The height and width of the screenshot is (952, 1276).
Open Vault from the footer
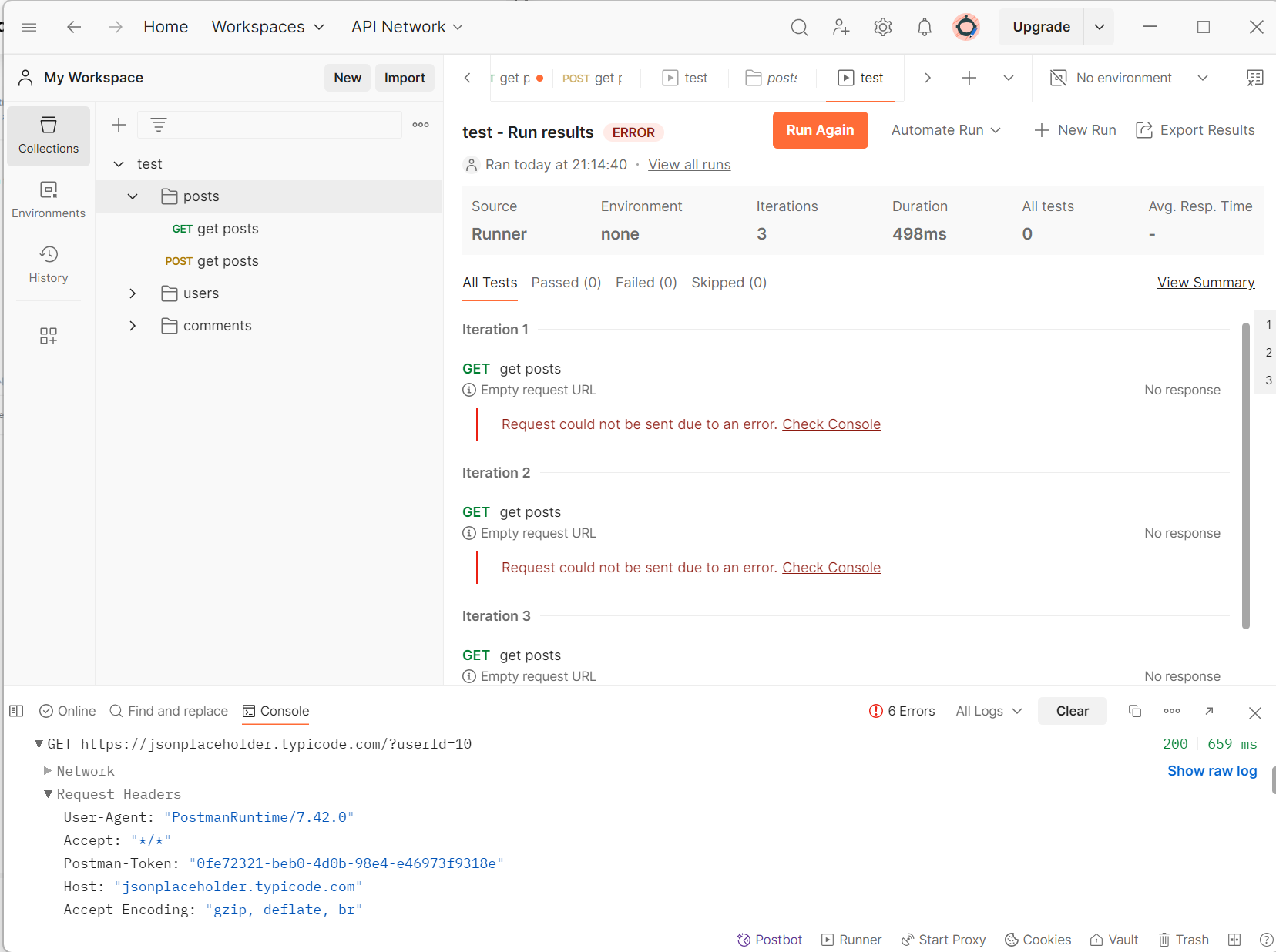pyautogui.click(x=1114, y=940)
